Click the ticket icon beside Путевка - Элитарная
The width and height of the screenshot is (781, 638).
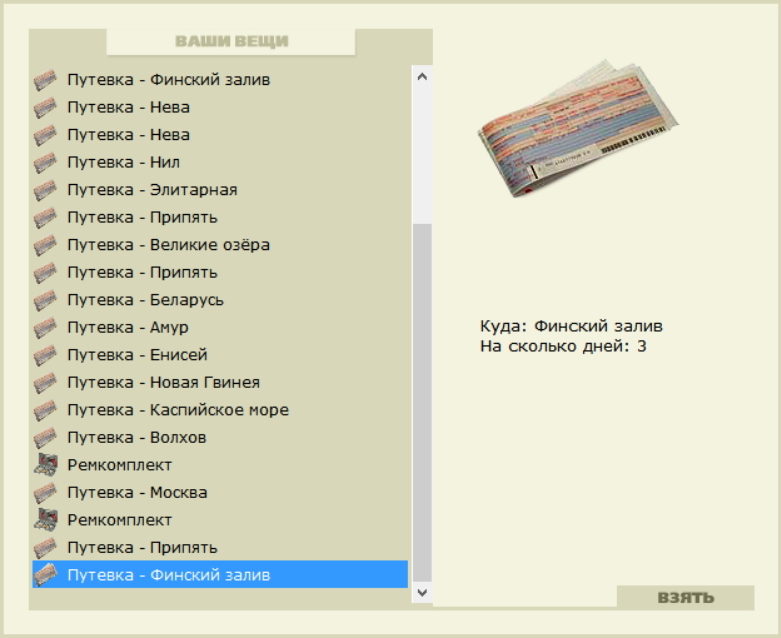[x=45, y=190]
